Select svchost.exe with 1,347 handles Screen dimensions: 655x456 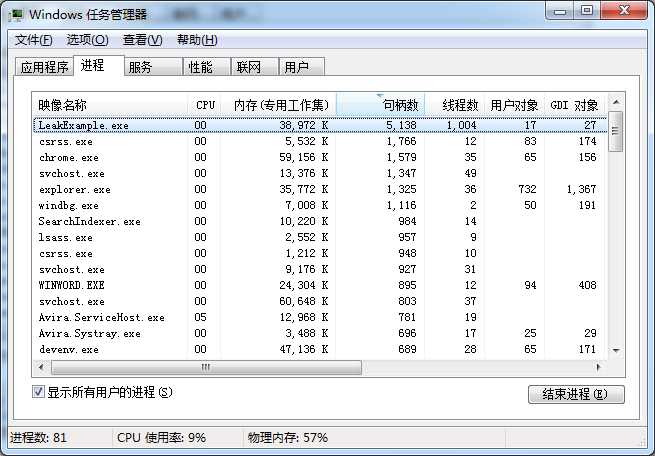[319, 173]
